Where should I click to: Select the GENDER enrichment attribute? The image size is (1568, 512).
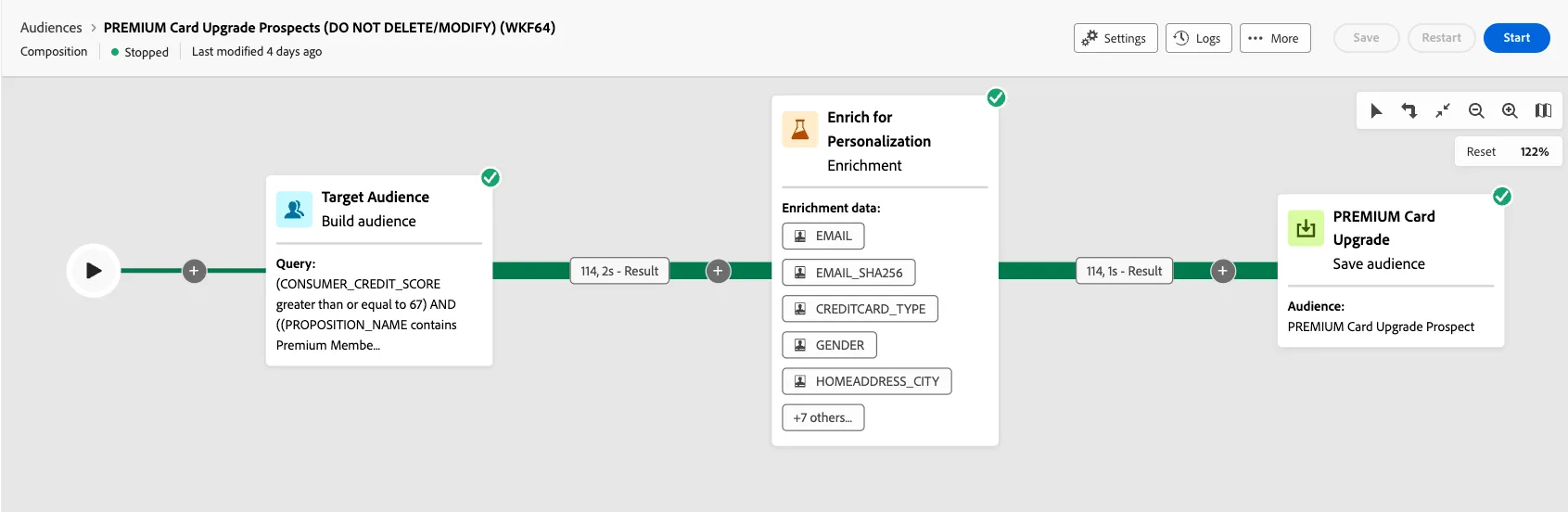click(830, 345)
